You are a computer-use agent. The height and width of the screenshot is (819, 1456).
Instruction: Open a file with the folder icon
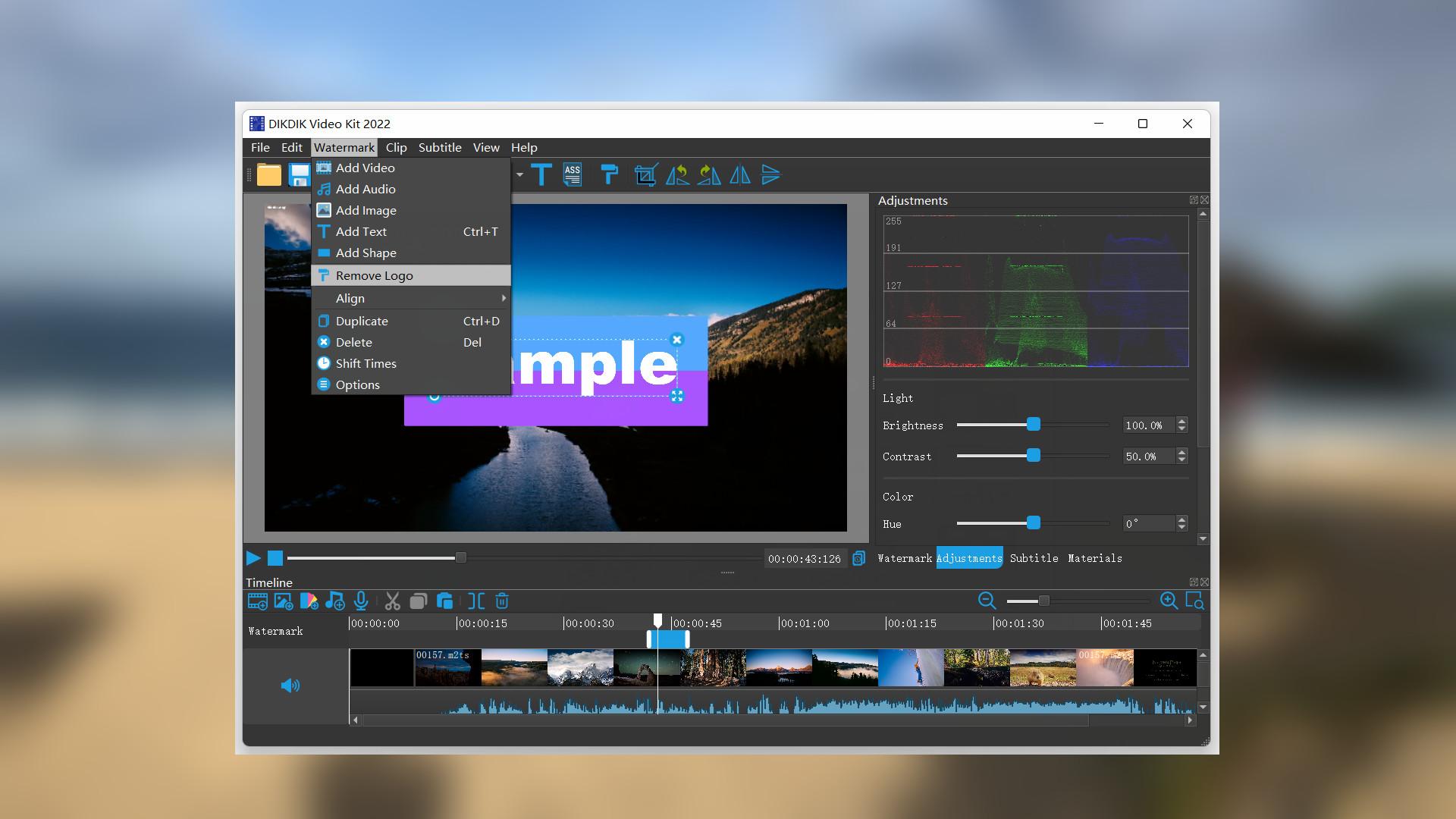tap(268, 175)
